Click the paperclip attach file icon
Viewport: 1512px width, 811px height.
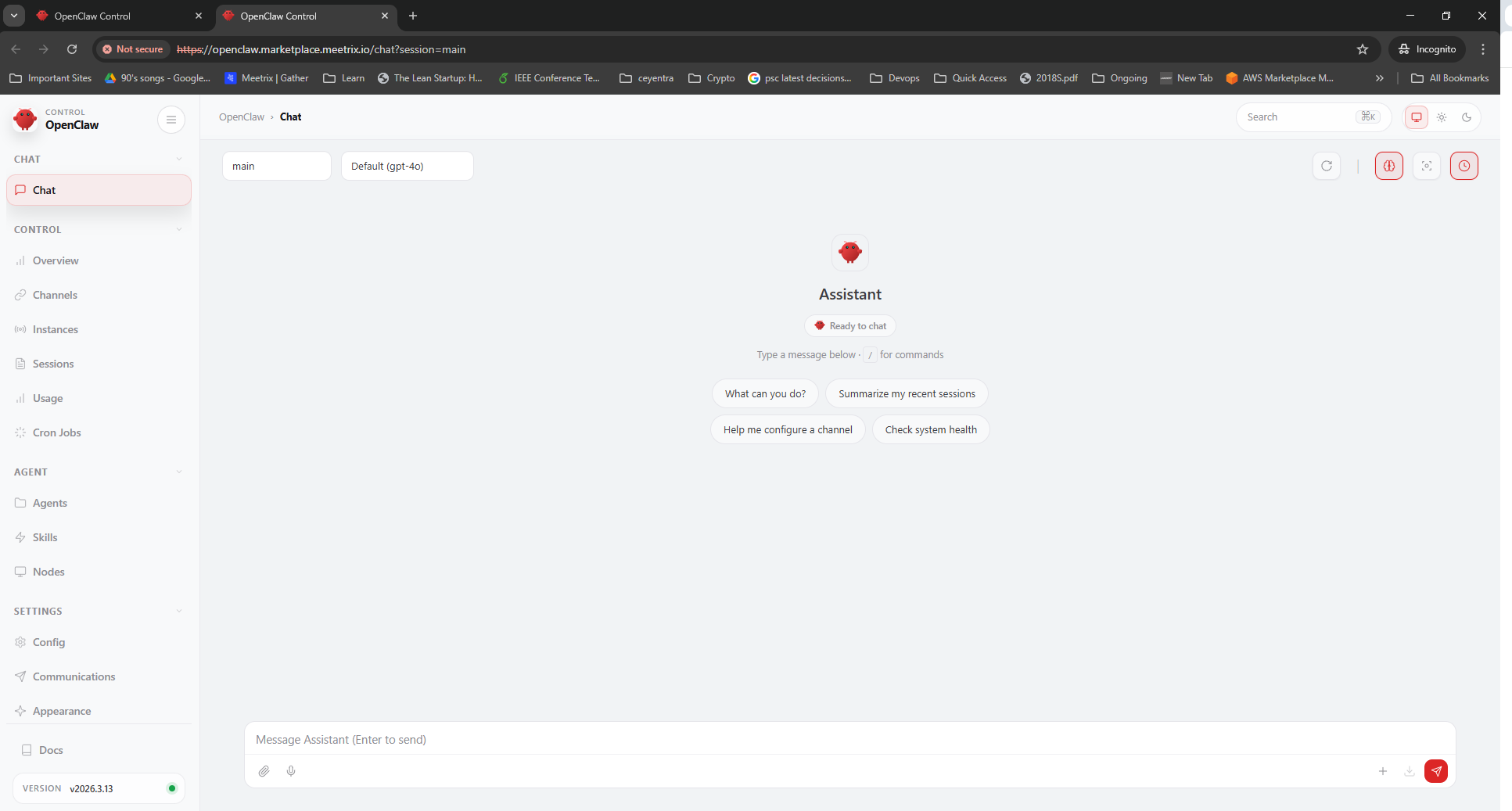pos(264,771)
